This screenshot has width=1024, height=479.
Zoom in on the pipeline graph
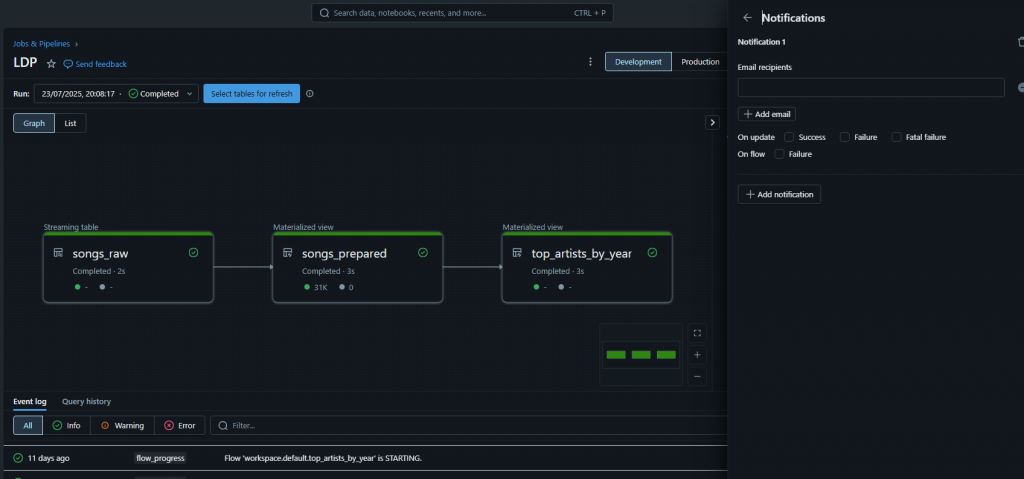click(x=697, y=355)
